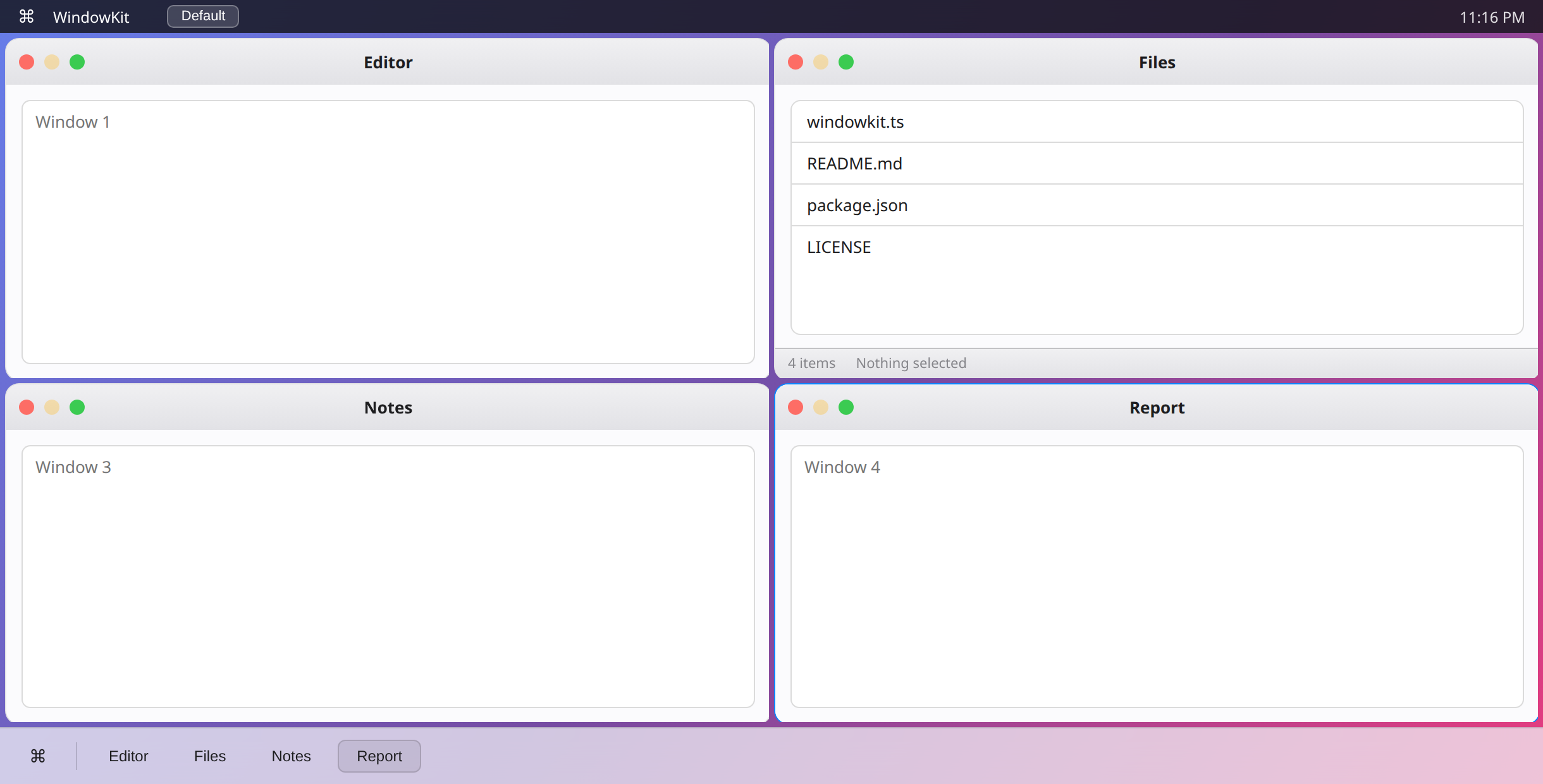Select windowkit.ts in the Files list
The width and height of the screenshot is (1543, 784).
[1157, 122]
